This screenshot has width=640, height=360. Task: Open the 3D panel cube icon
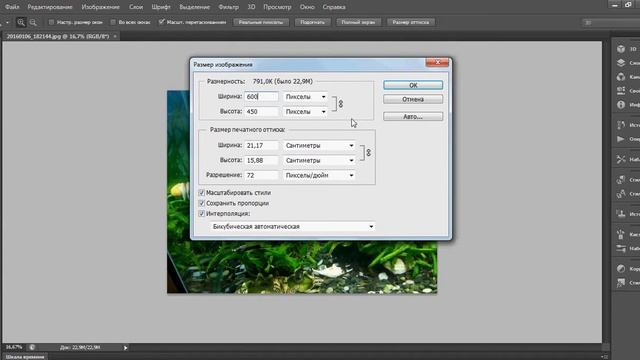pyautogui.click(x=621, y=49)
